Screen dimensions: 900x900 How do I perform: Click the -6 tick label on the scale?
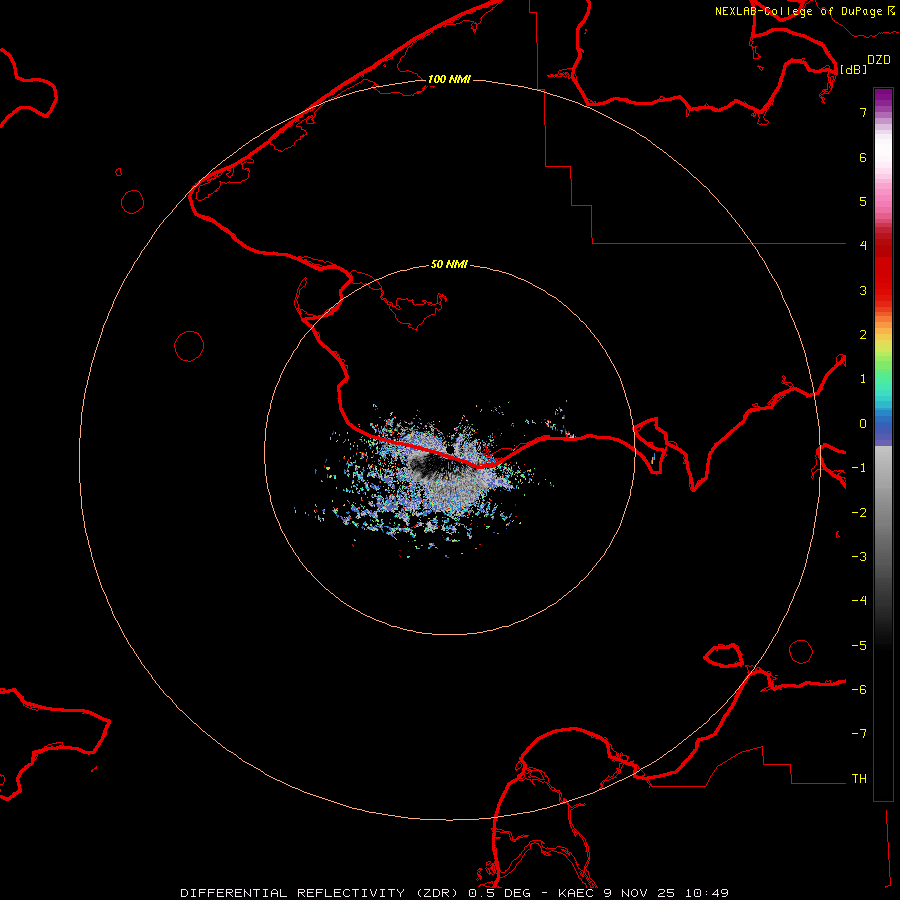coord(859,690)
